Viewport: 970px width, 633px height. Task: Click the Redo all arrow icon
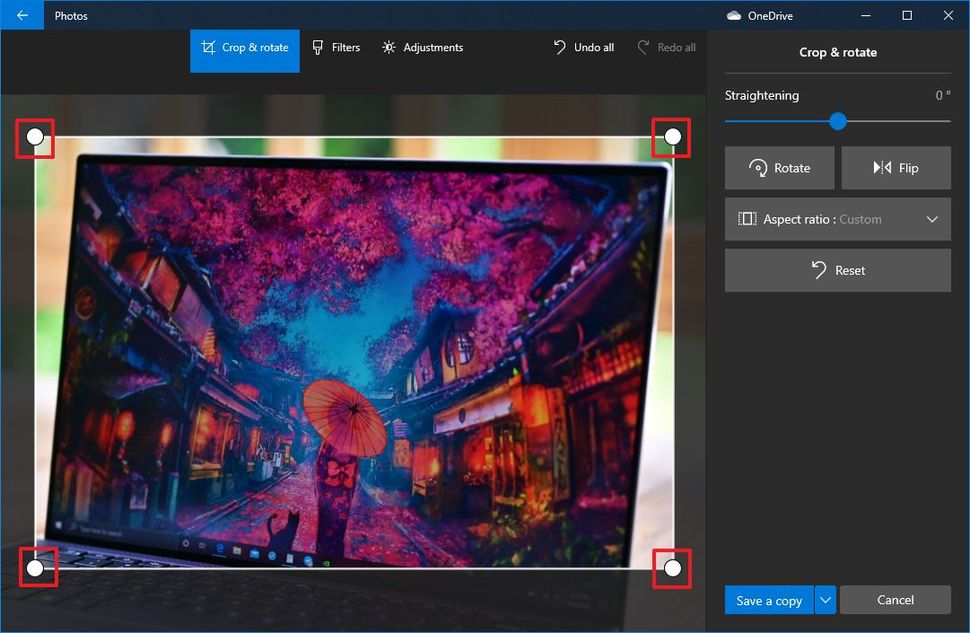click(x=645, y=46)
